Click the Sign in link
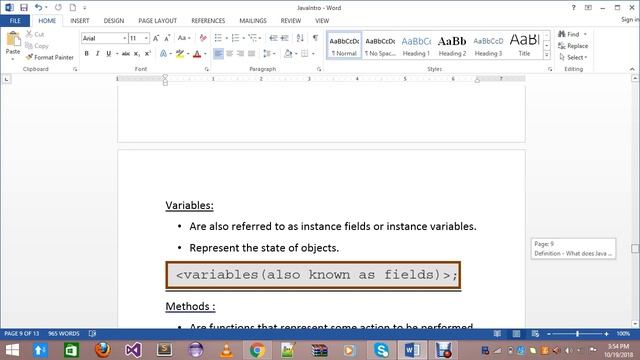Image resolution: width=640 pixels, height=360 pixels. pos(630,20)
